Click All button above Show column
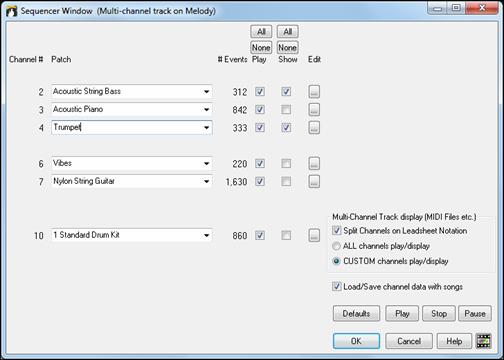The width and height of the screenshot is (504, 360). pos(288,32)
